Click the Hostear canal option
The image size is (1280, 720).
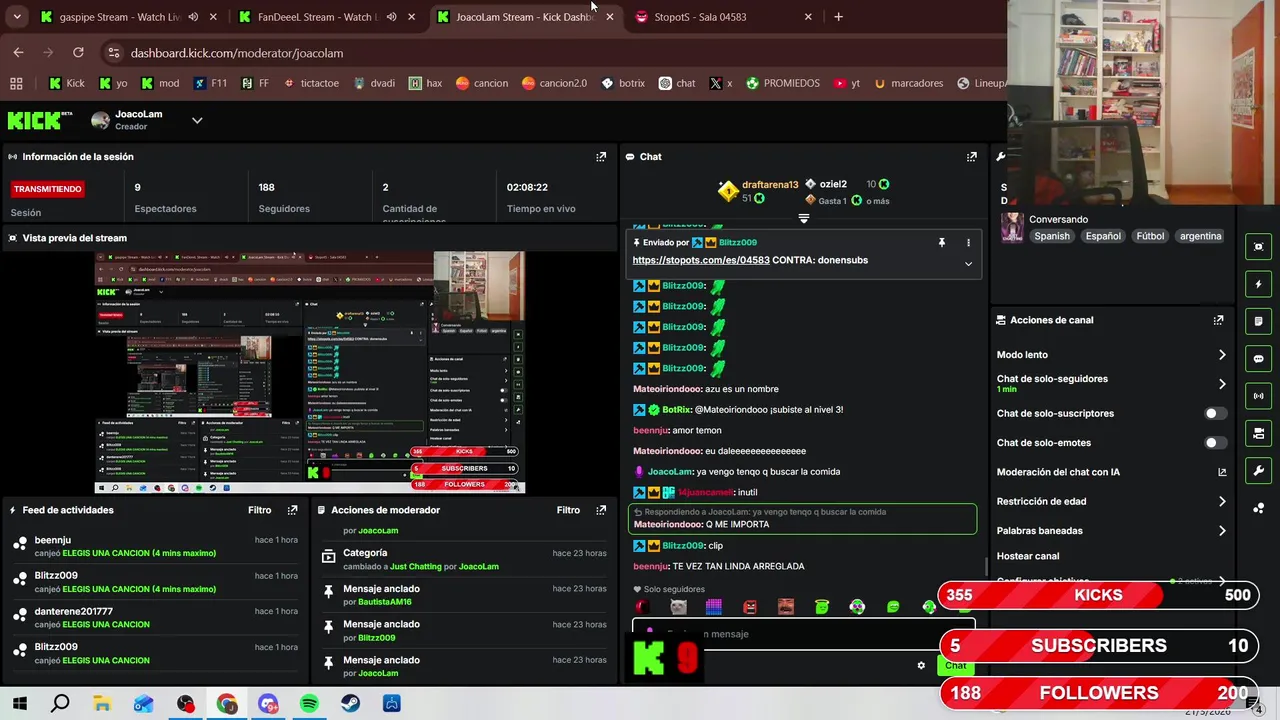[1028, 556]
